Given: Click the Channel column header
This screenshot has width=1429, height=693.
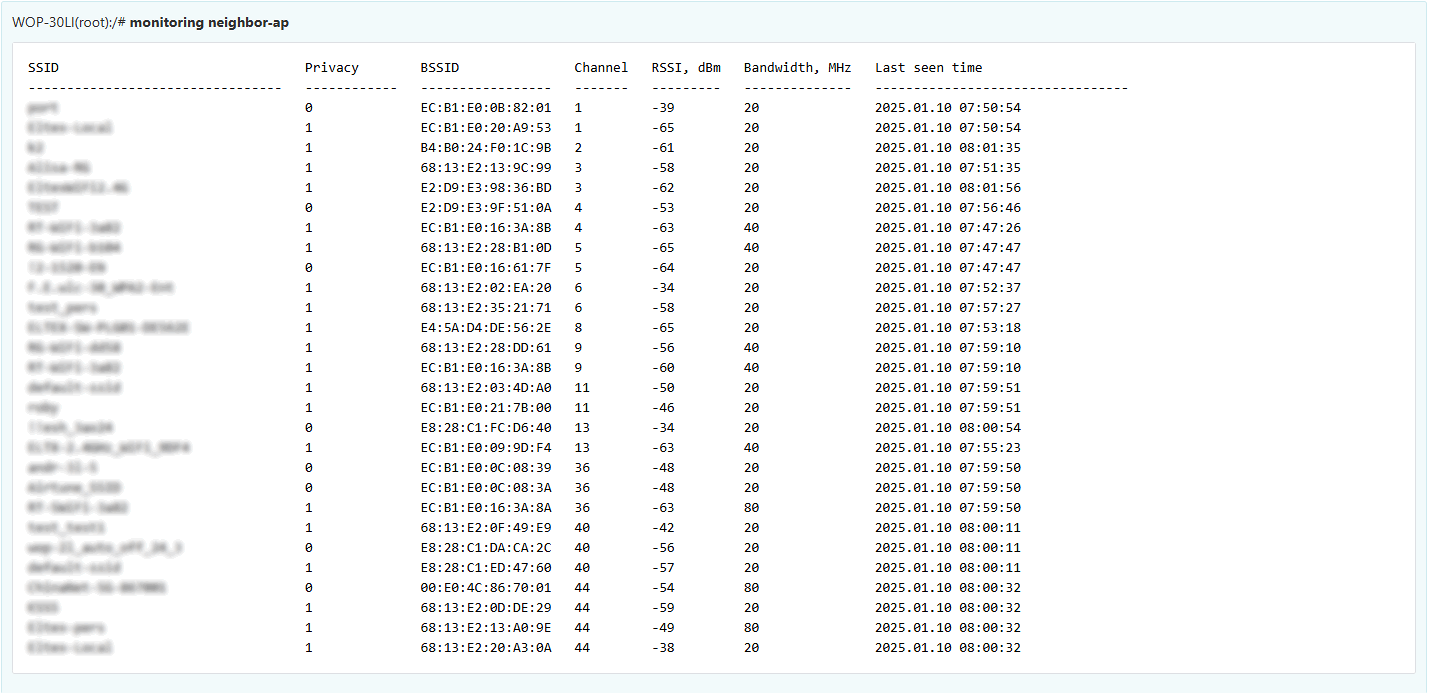Looking at the screenshot, I should (x=601, y=68).
